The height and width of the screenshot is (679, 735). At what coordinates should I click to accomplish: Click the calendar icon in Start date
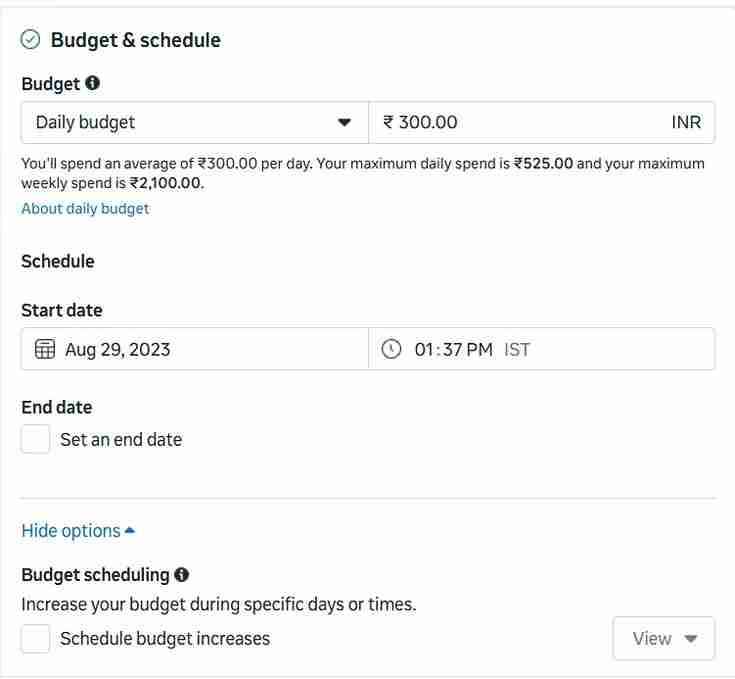tap(45, 349)
